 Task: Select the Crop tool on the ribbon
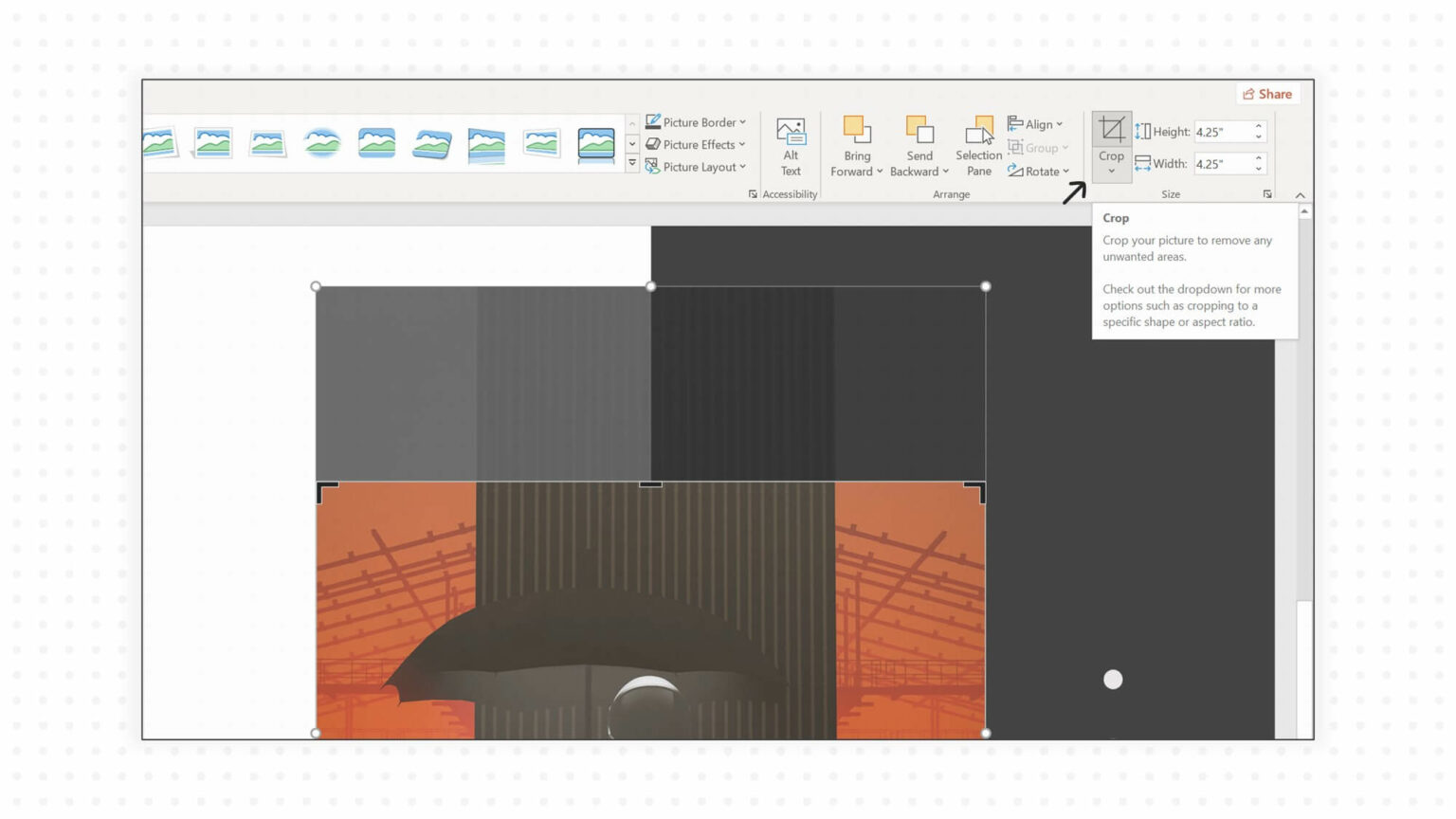pos(1111,130)
